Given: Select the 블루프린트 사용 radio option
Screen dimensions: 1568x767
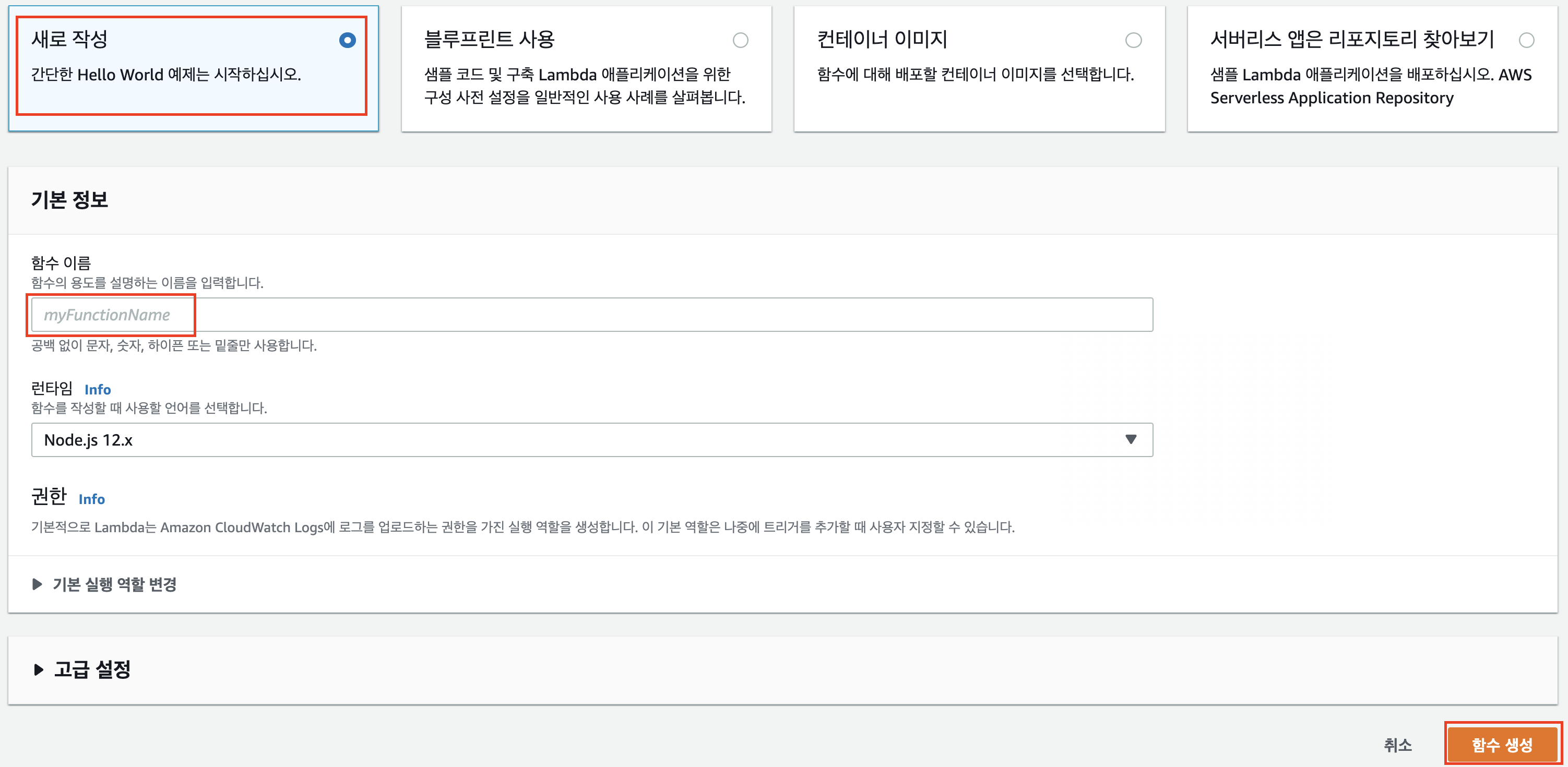Looking at the screenshot, I should click(x=740, y=40).
